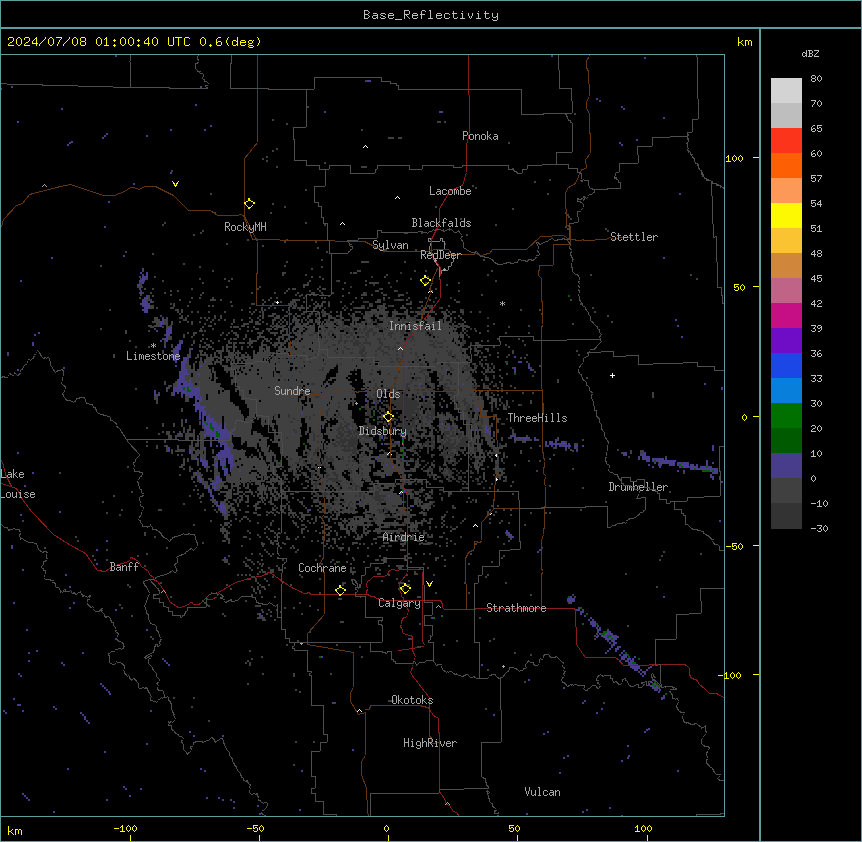
Task: Click the Ponoka city label
Action: point(480,136)
